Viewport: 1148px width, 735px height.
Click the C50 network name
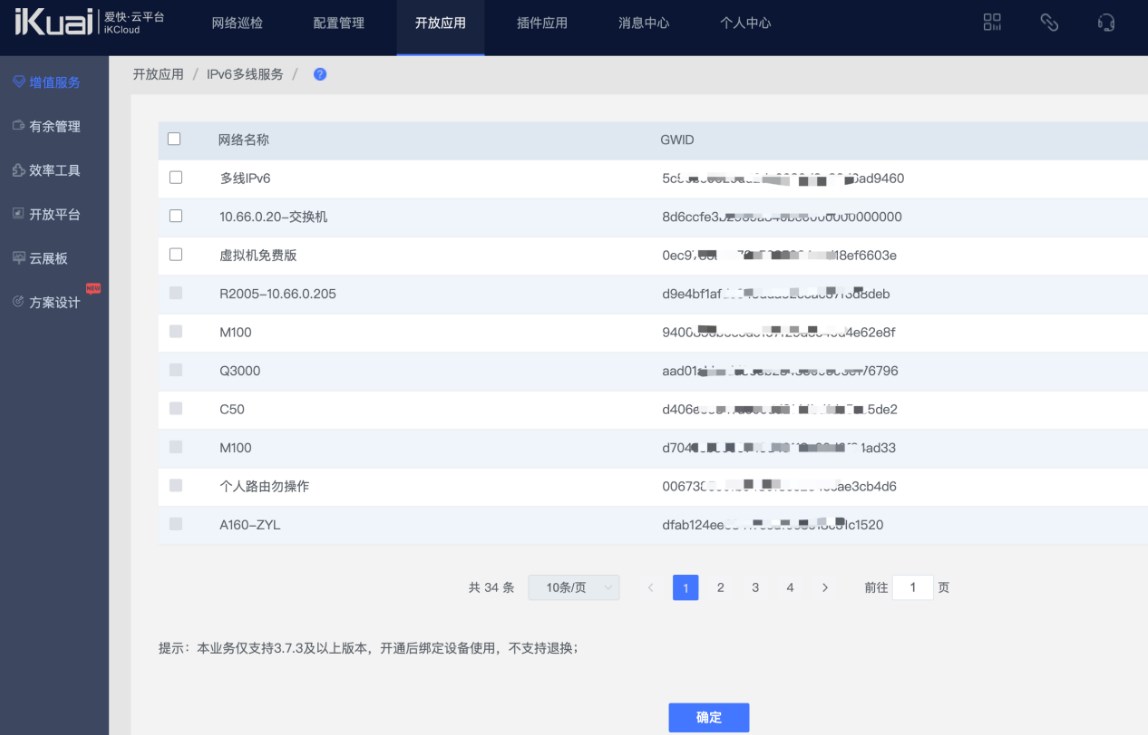coord(232,409)
